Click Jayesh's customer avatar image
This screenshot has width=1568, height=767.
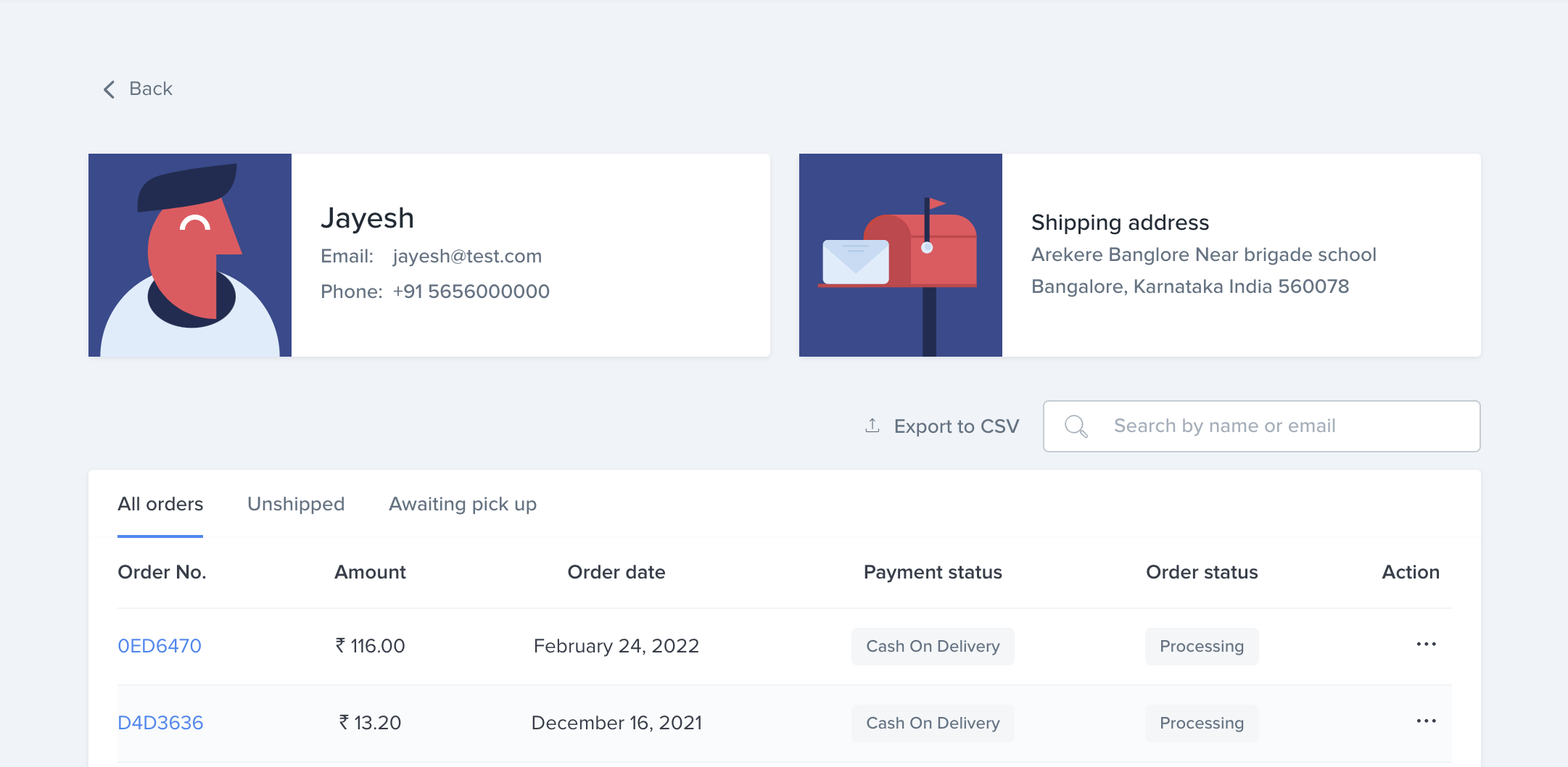coord(190,255)
